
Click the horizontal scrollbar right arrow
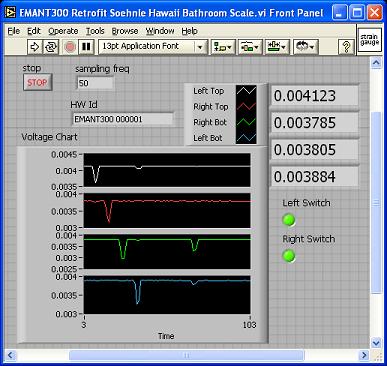[365, 355]
